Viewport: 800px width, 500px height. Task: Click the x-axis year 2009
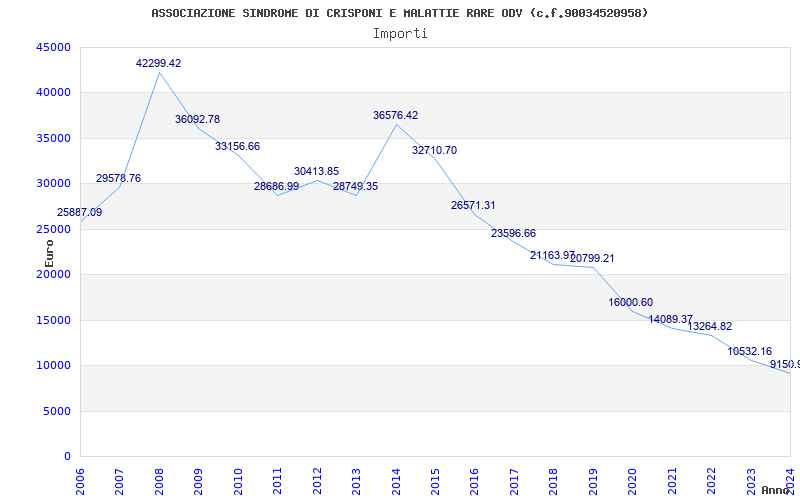pos(198,481)
